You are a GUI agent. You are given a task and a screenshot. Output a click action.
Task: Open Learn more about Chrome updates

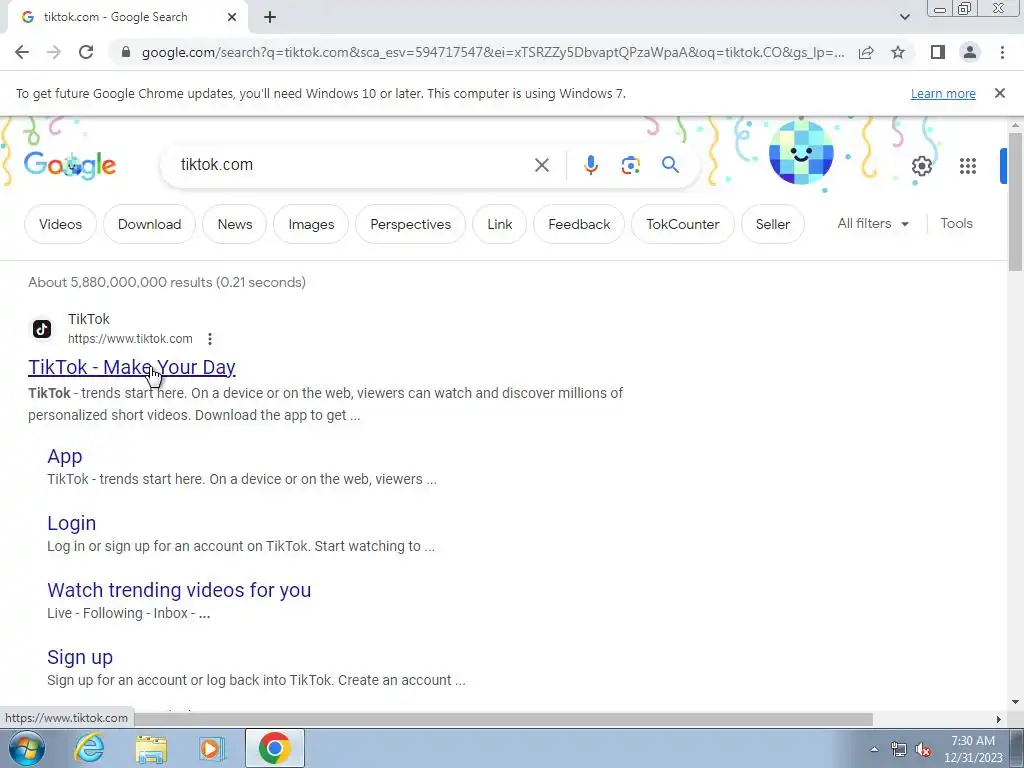tap(943, 93)
